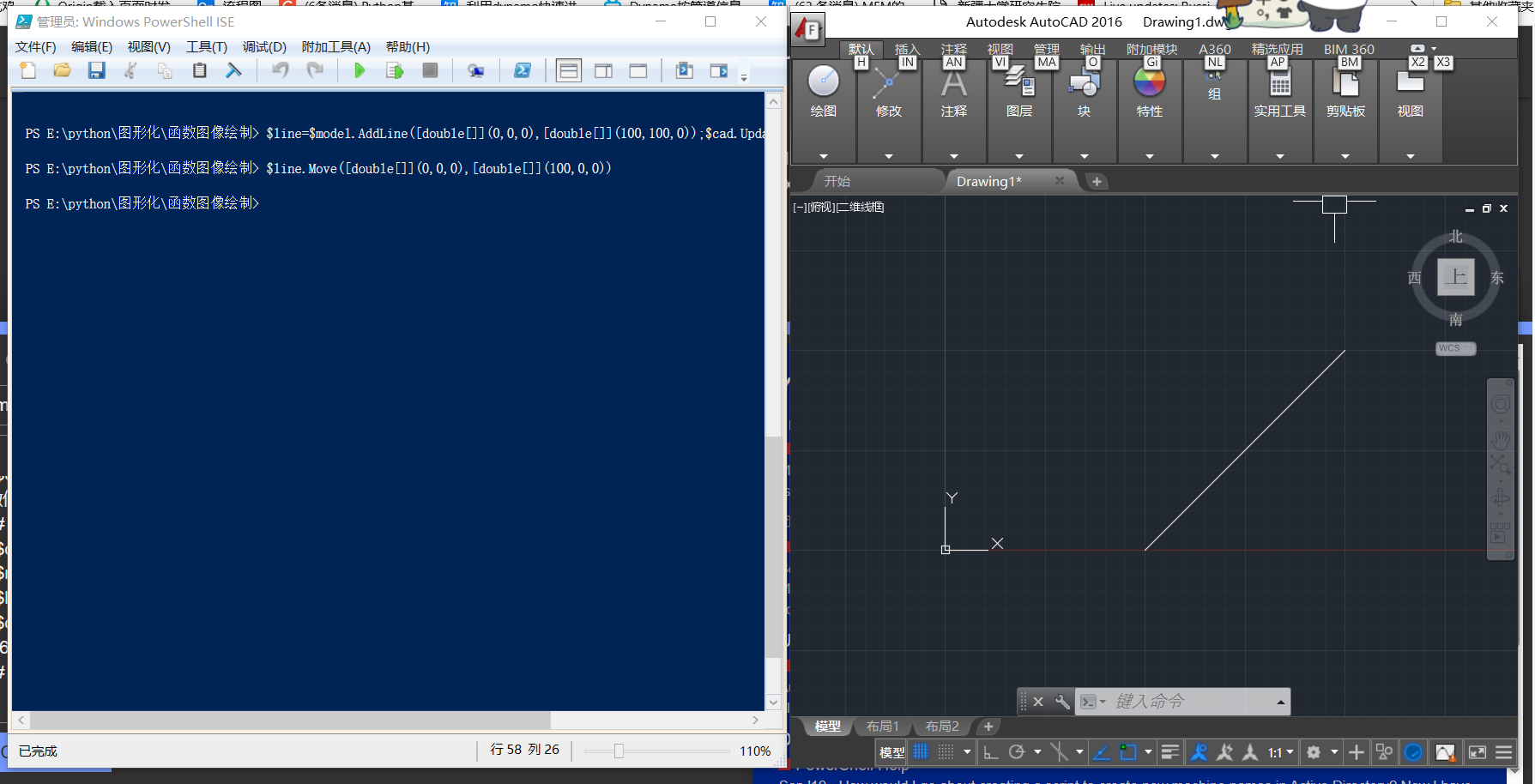Paste clipboard in PowerShell ISE toolbar
This screenshot has height=784, width=1535.
click(200, 70)
